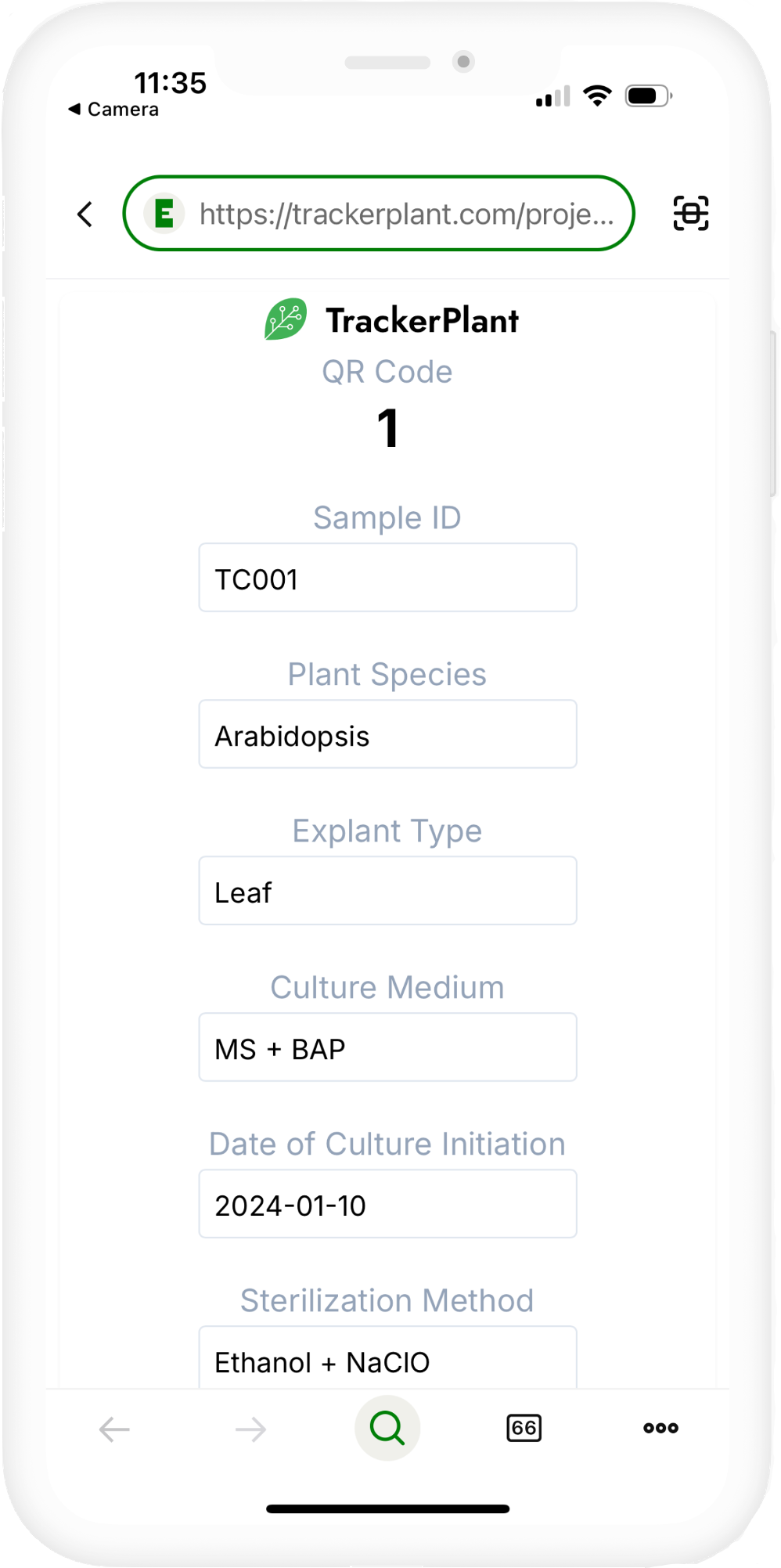Tap the browser back chevron icon
The image size is (781, 1568).
[85, 214]
